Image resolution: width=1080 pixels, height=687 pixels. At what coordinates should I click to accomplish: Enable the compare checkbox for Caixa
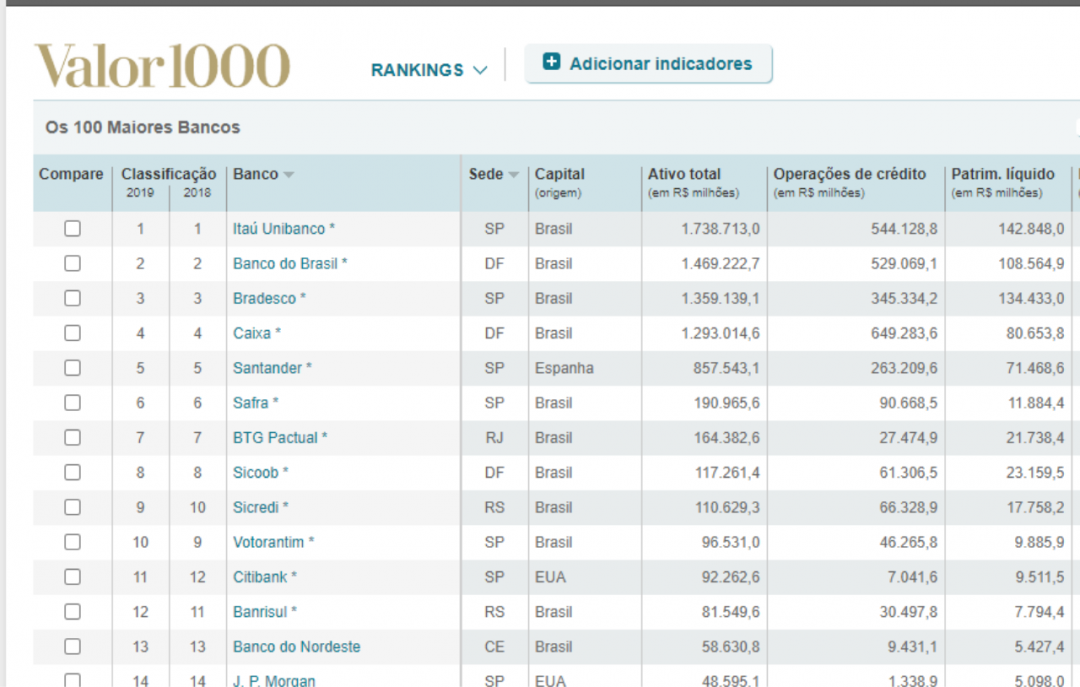tap(71, 333)
